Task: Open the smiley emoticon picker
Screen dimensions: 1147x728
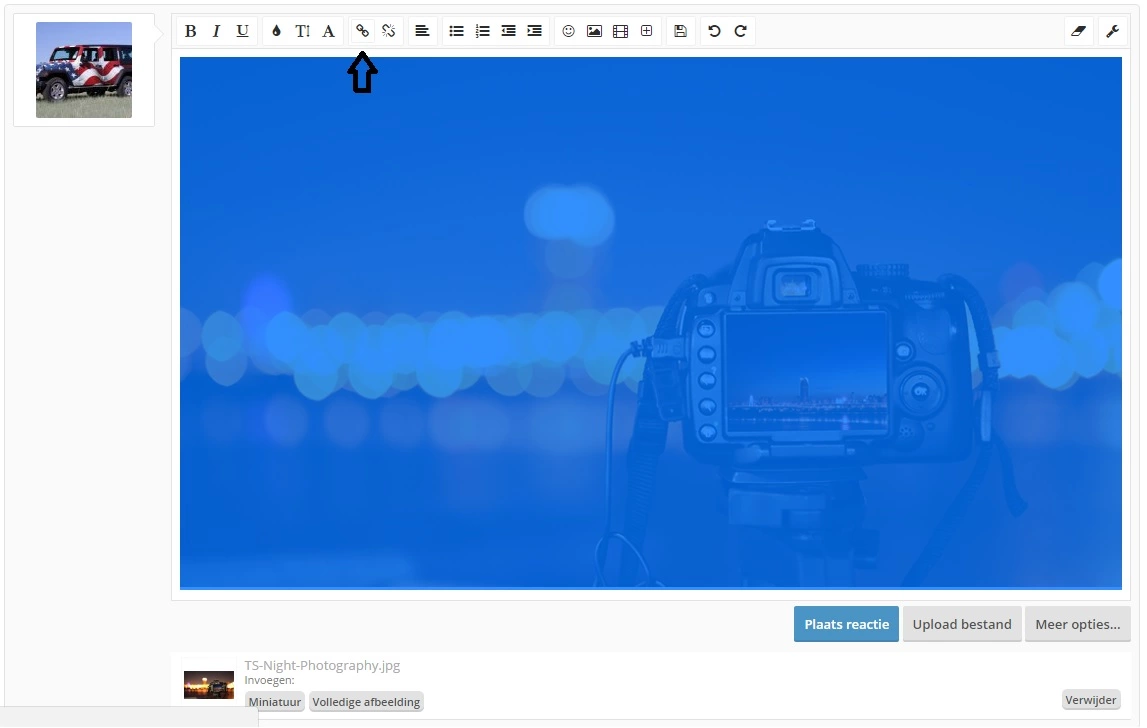Action: 568,31
